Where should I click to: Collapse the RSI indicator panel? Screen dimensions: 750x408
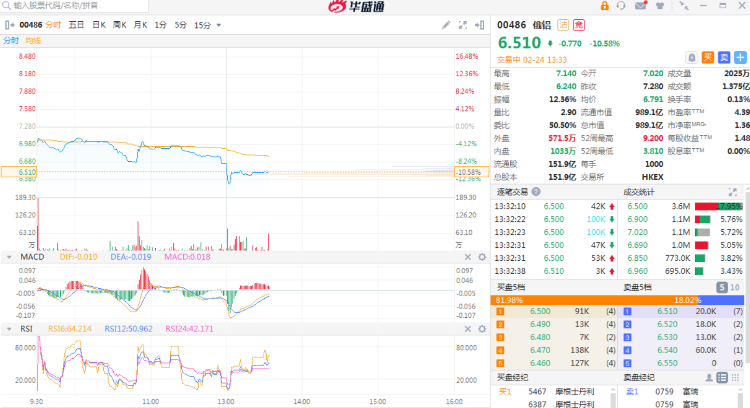[x=9, y=329]
